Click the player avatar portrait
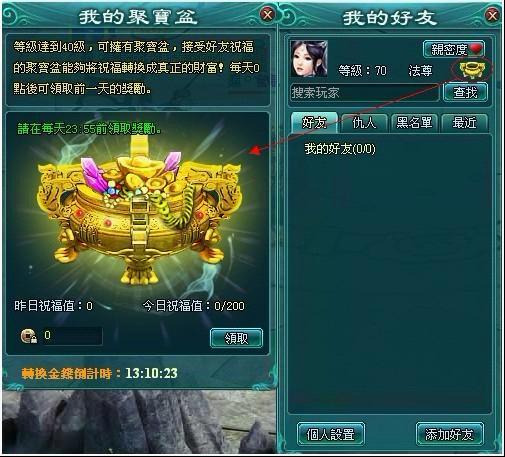Image resolution: width=505 pixels, height=457 pixels. pos(309,59)
